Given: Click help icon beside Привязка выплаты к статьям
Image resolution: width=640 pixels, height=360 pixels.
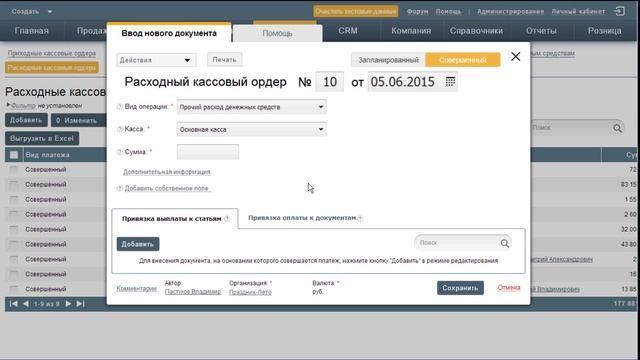Looking at the screenshot, I should pos(227,219).
